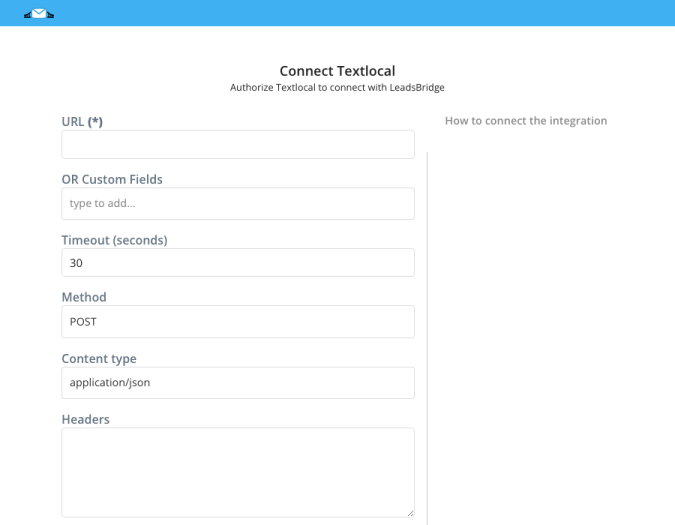Click the 'Authorize Textlocal to connect with LeadsBridge' subtitle

[337, 87]
